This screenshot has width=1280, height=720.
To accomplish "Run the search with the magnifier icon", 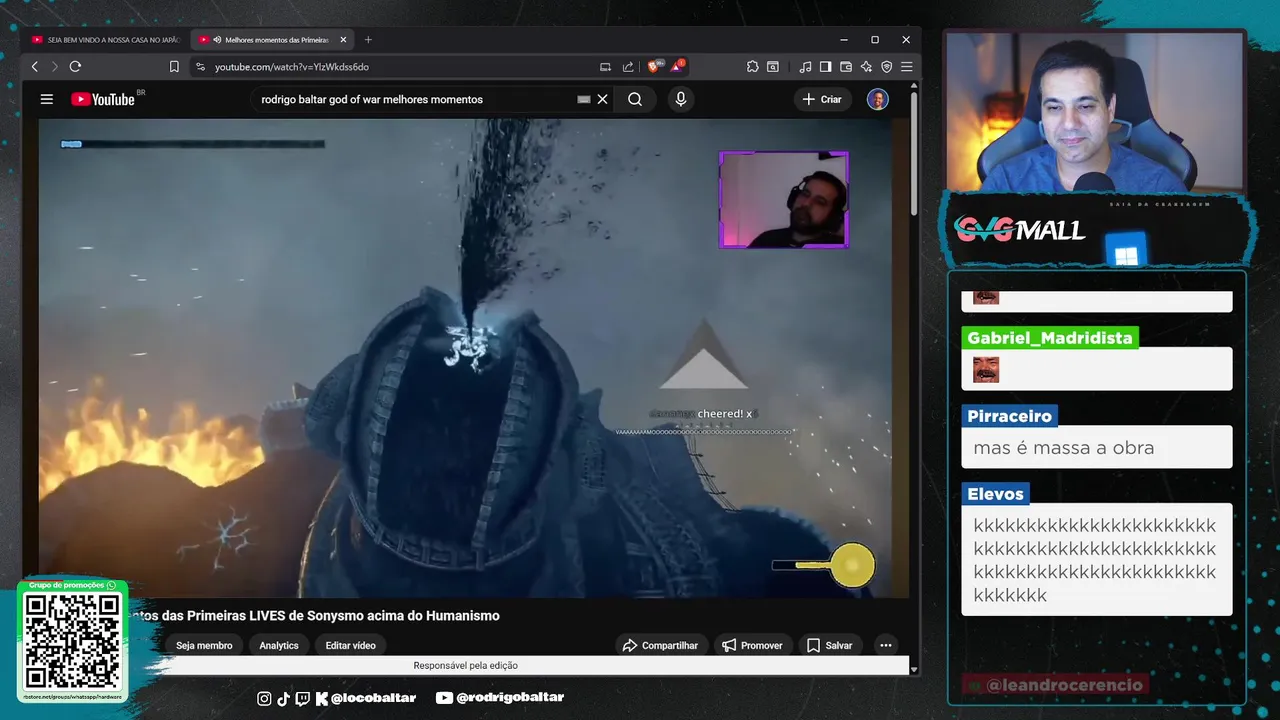I will pos(635,99).
